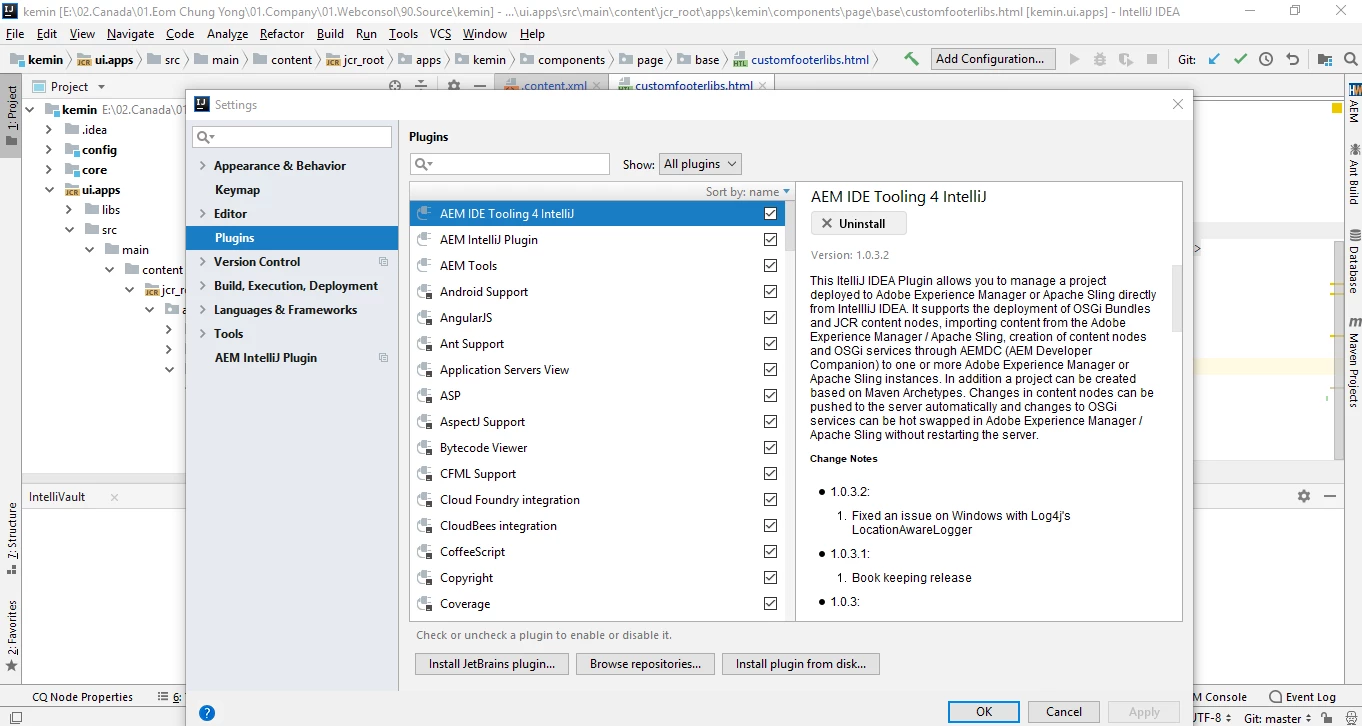Toggle Android Support plugin checkbox

(770, 292)
